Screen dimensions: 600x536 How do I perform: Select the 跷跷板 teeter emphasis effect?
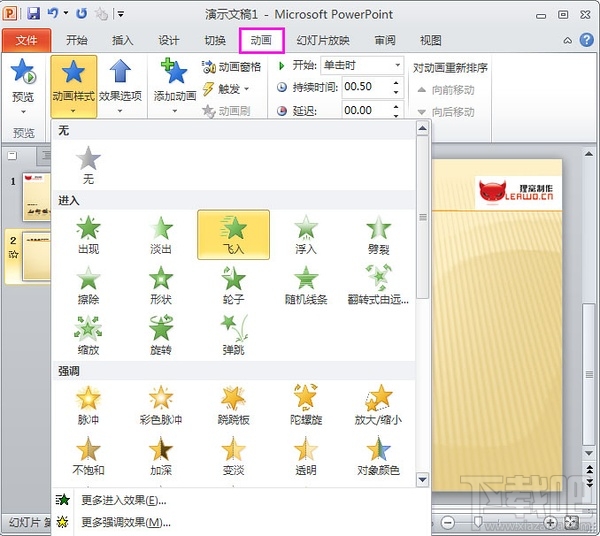(233, 406)
